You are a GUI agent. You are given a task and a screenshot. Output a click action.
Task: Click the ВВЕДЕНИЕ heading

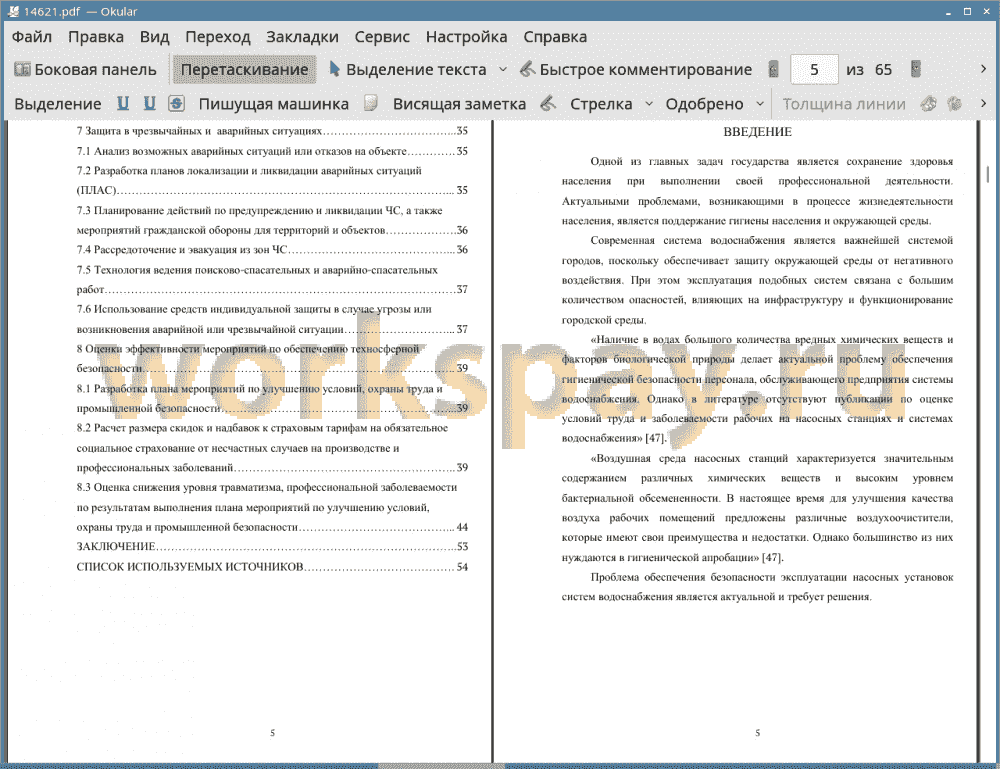pyautogui.click(x=757, y=132)
